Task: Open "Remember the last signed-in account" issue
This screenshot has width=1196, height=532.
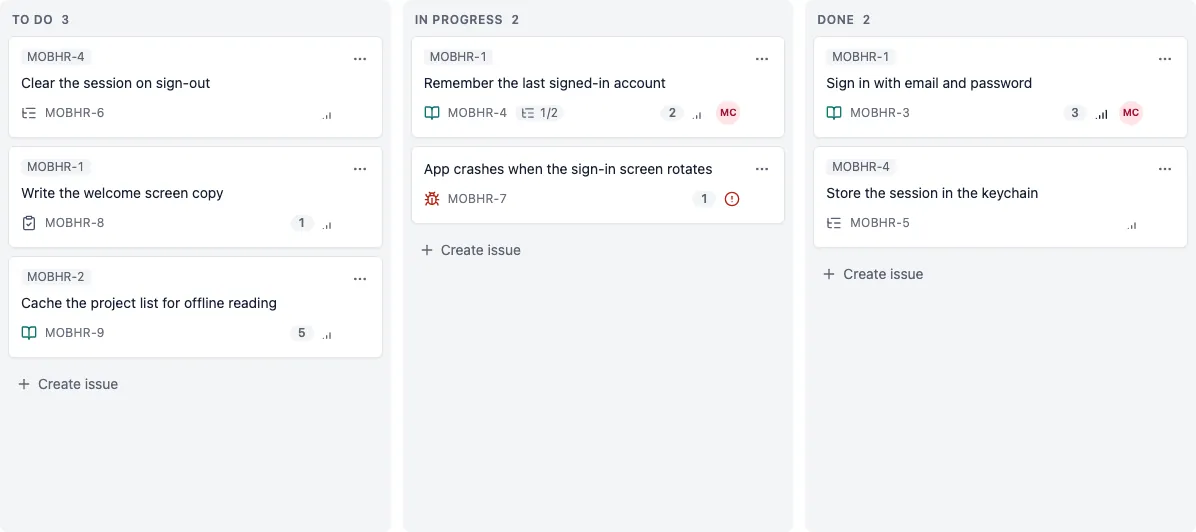Action: (545, 83)
